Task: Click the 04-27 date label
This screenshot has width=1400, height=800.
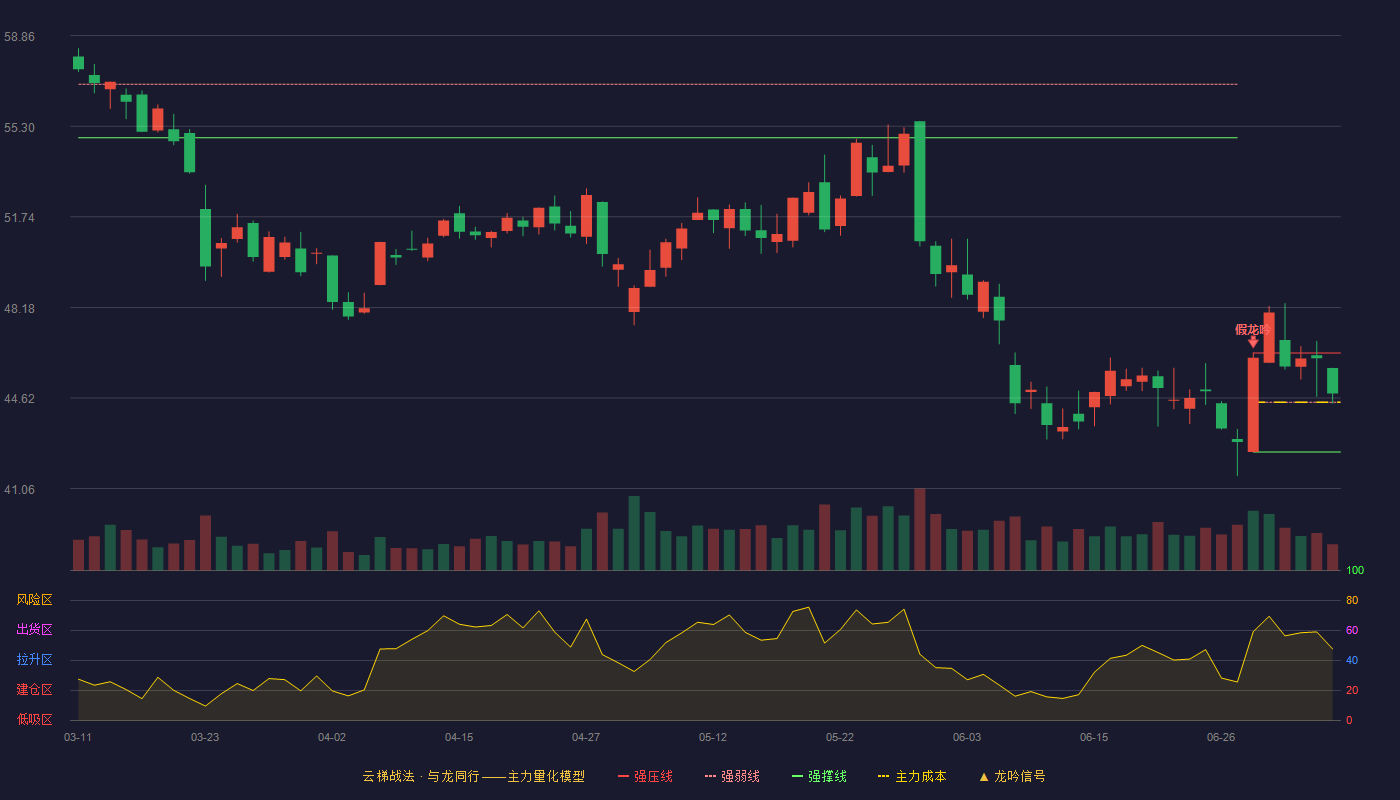Action: coord(586,737)
